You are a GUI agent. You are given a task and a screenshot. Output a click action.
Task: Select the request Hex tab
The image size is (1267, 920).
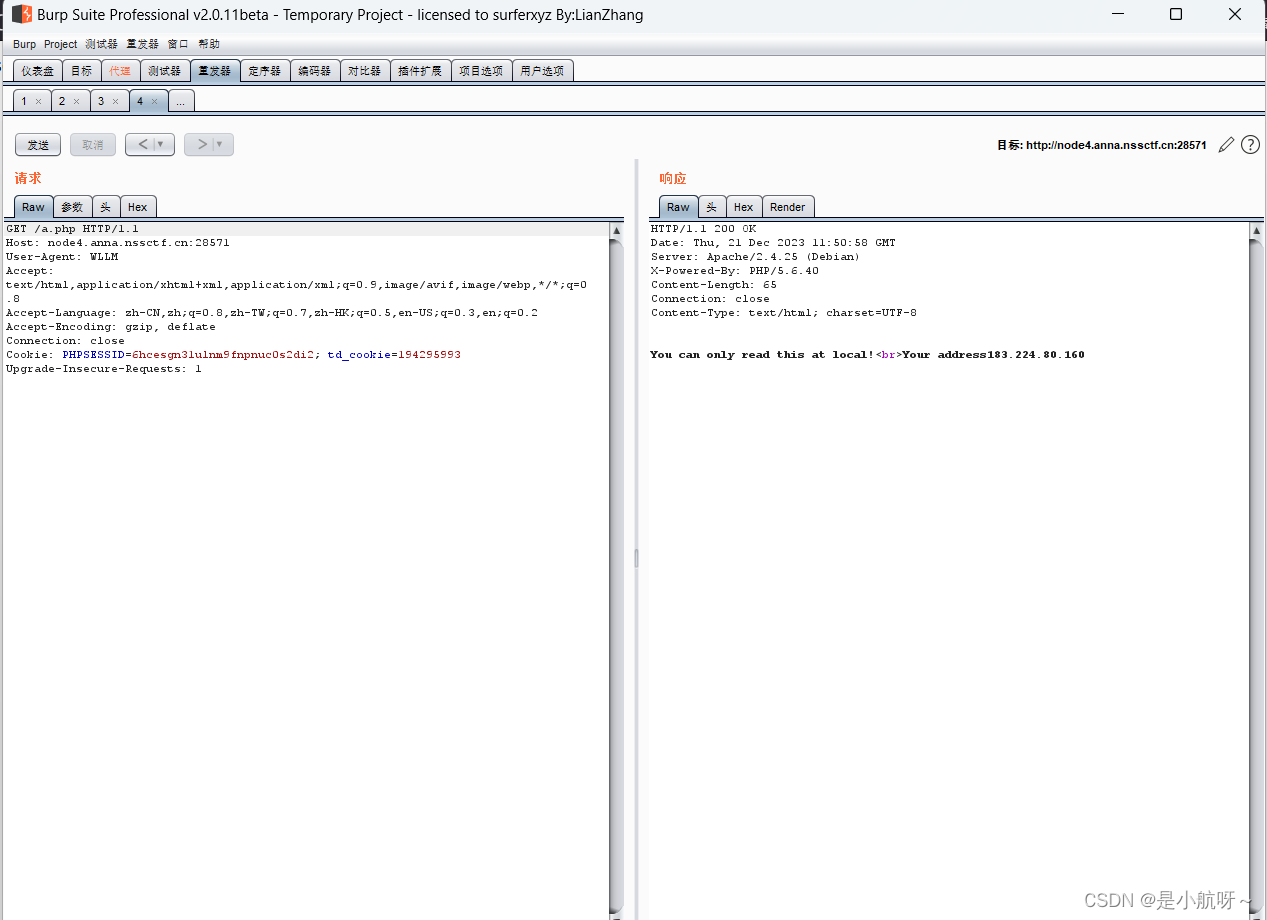[138, 207]
